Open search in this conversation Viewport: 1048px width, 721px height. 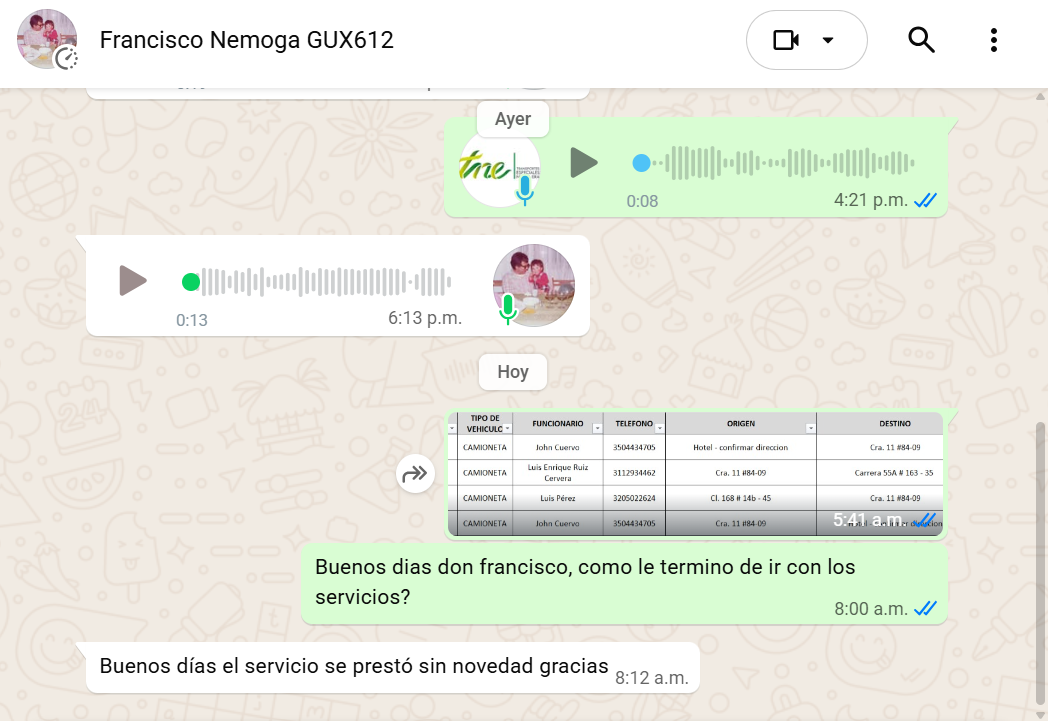click(921, 40)
